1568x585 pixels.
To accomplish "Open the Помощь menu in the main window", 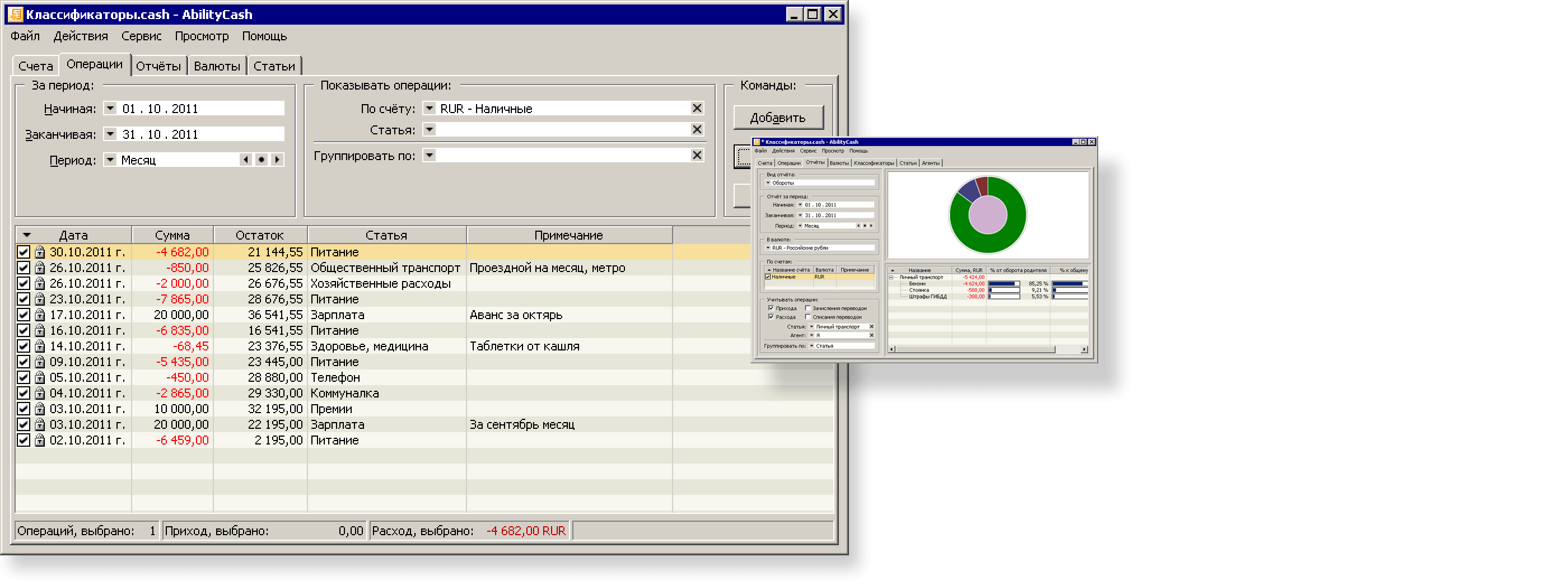I will tap(264, 36).
